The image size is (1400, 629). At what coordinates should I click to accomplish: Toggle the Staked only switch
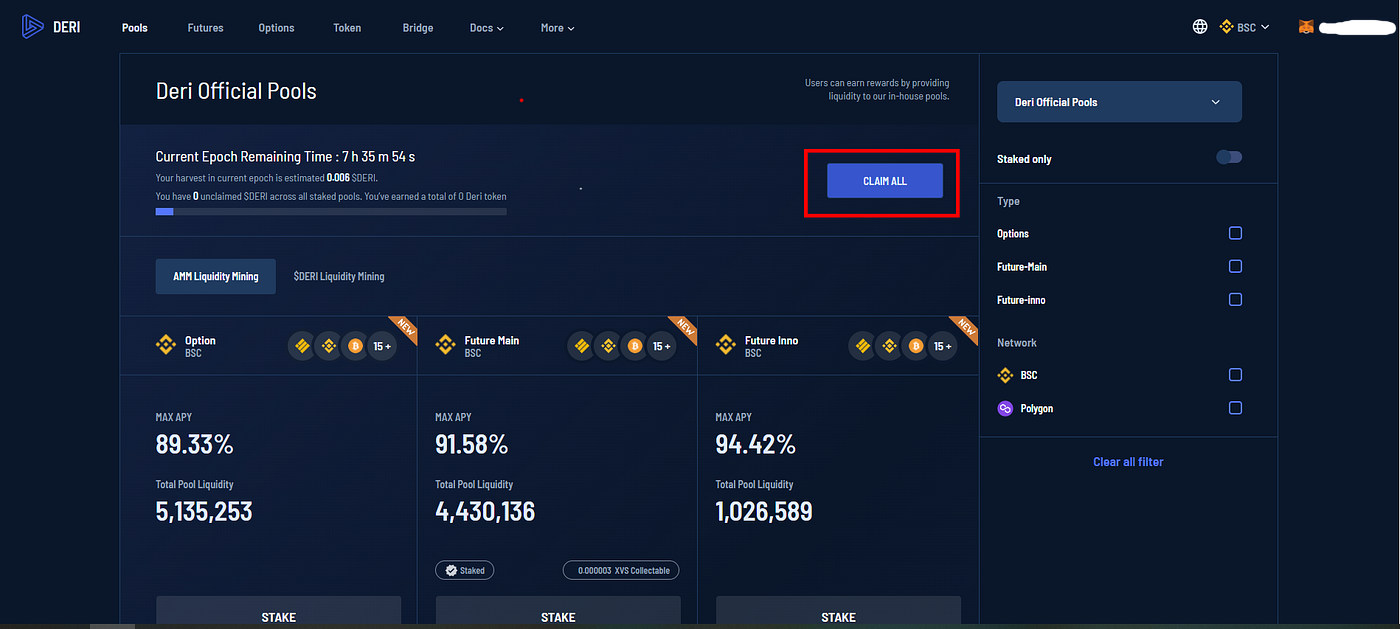tap(1229, 157)
